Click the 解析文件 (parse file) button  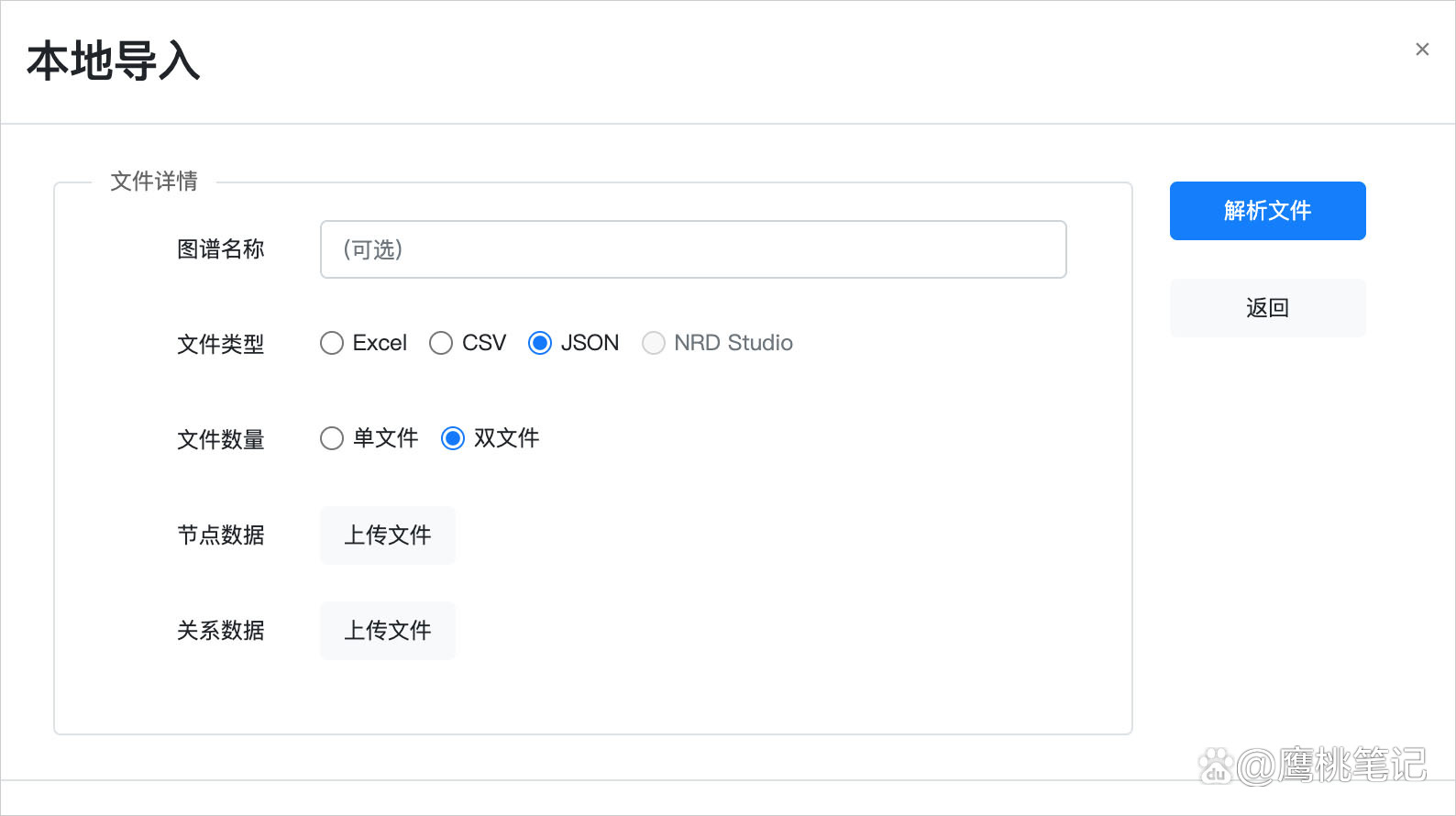point(1267,211)
